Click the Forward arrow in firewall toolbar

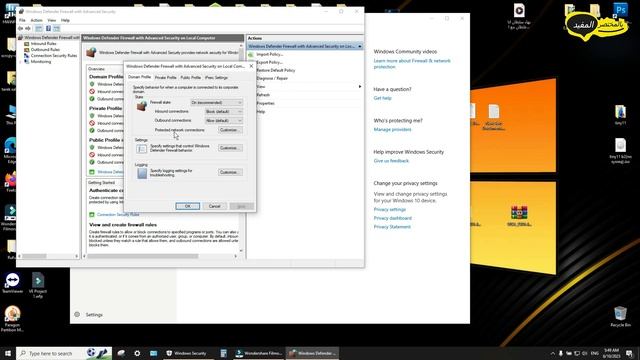(28, 29)
